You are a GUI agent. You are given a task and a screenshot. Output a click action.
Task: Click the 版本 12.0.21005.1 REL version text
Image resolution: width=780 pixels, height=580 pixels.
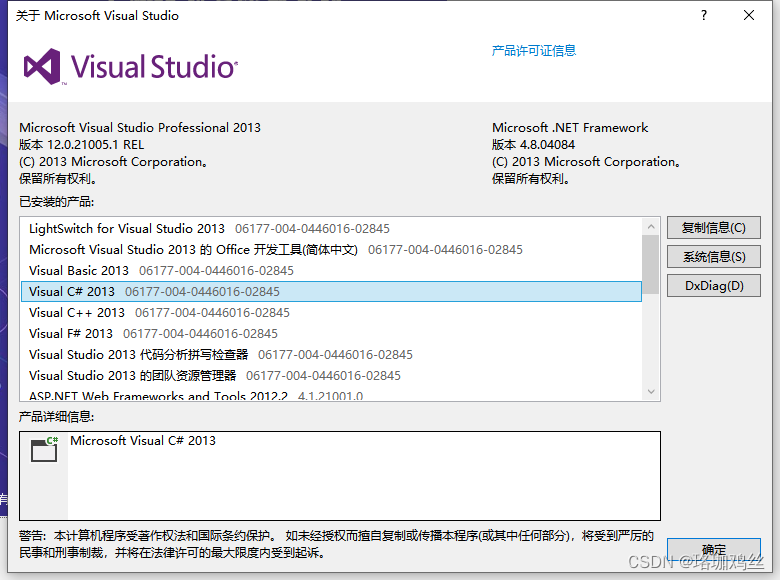coord(82,145)
